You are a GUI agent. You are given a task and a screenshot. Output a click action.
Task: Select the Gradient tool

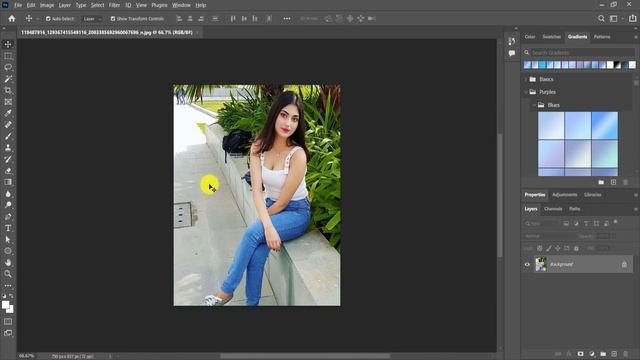8,182
